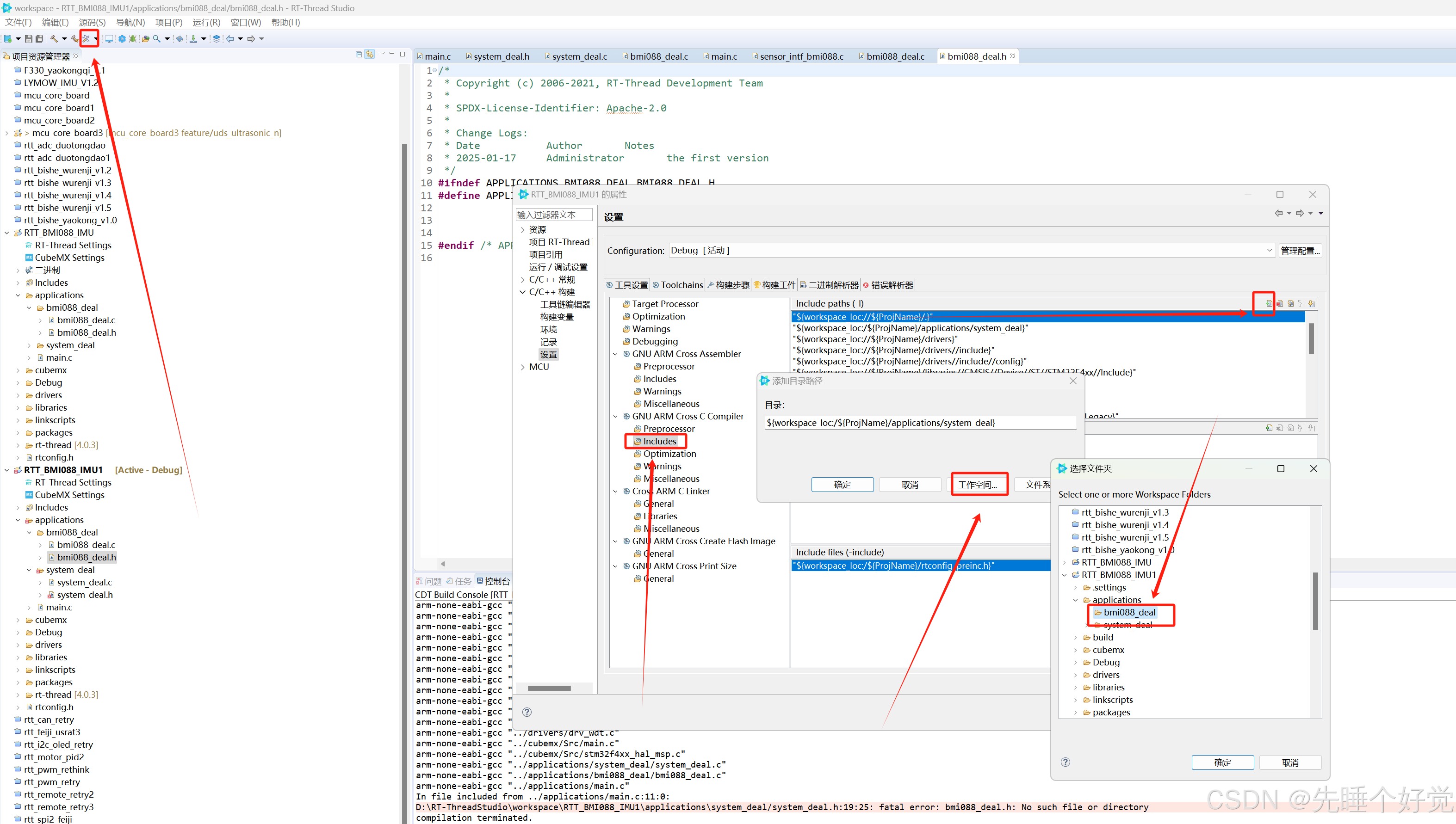Click the 目录 path input field
This screenshot has width=1456, height=824.
pyautogui.click(x=920, y=422)
